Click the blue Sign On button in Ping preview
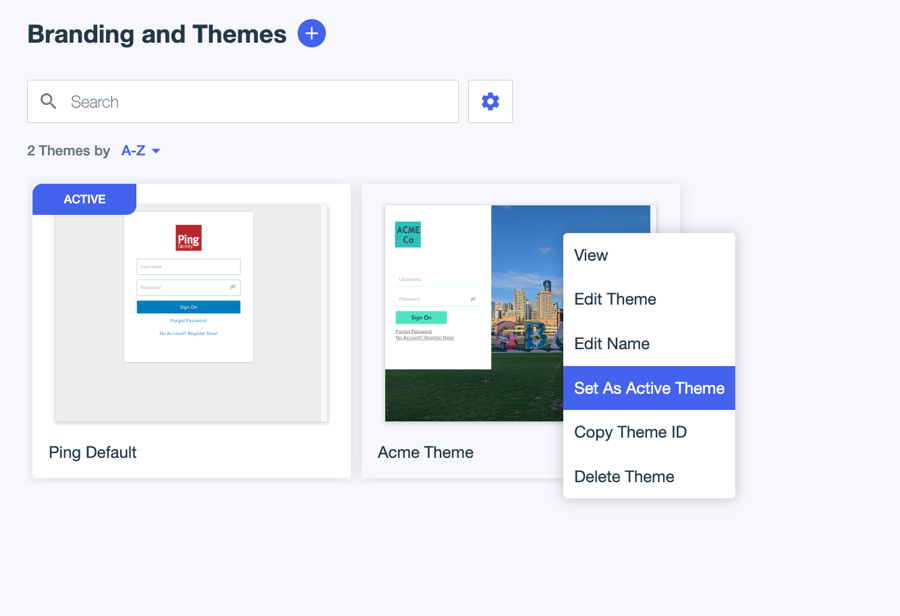The image size is (900, 616). (188, 307)
